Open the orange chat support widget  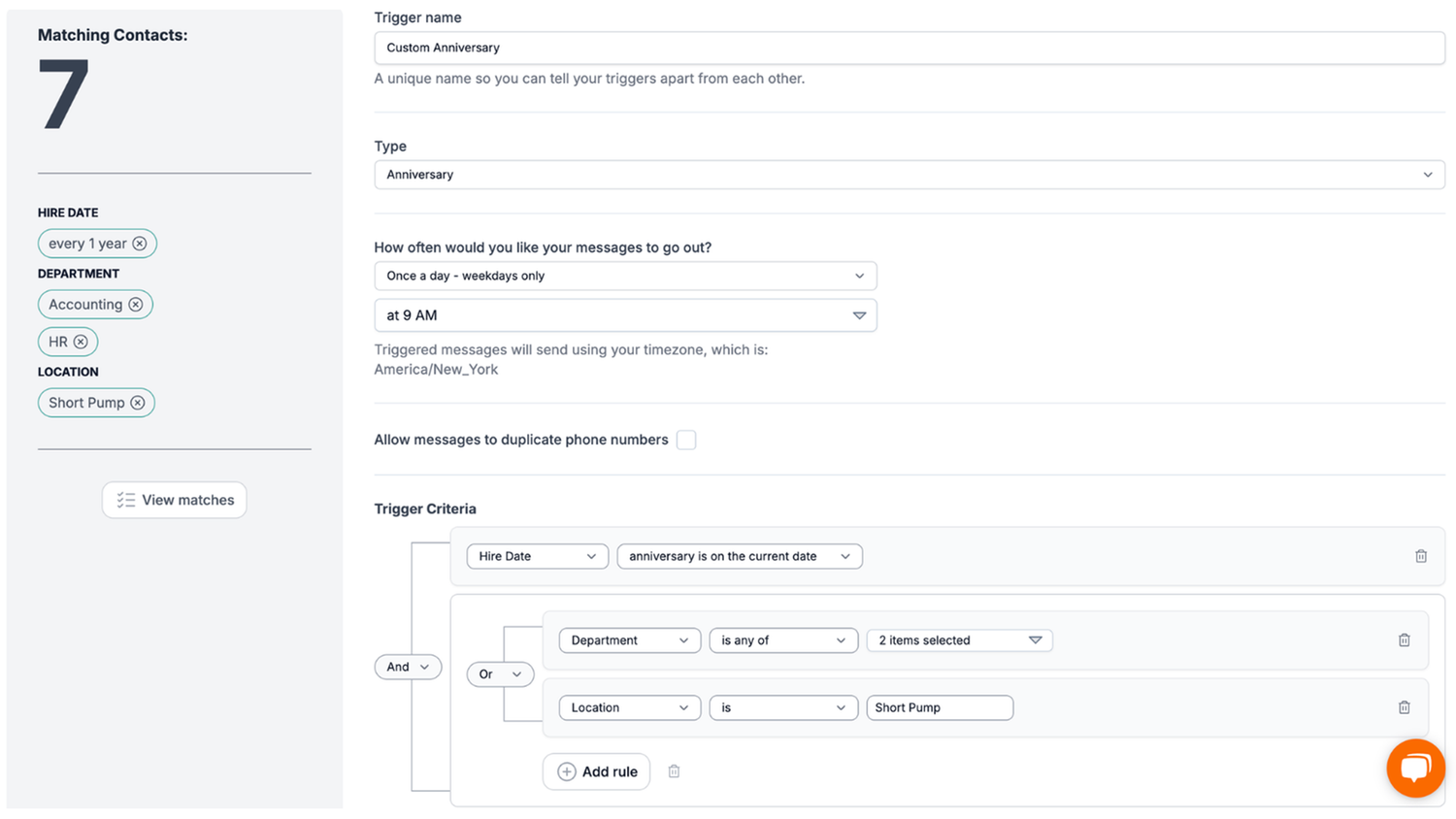tap(1415, 768)
